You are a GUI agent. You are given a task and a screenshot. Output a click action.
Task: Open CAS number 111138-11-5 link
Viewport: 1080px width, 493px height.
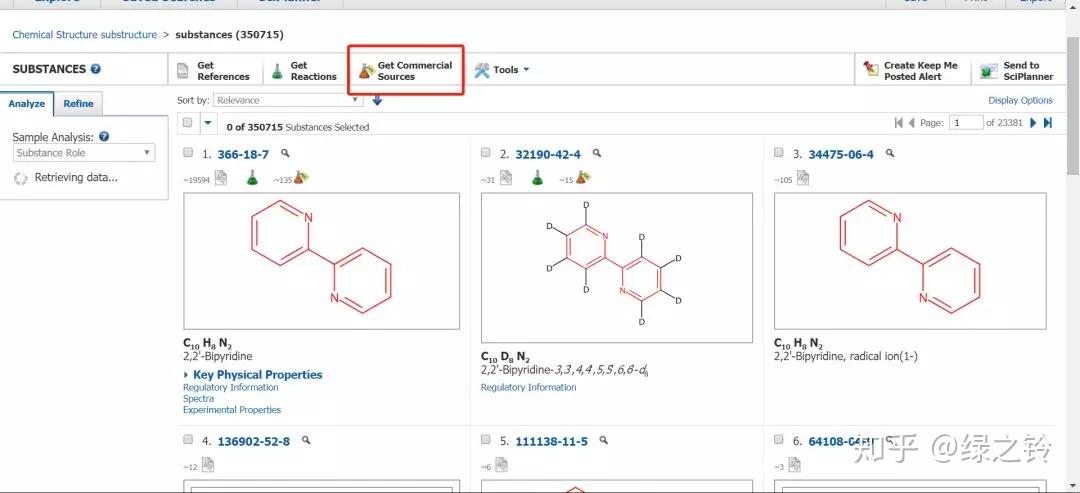(552, 441)
